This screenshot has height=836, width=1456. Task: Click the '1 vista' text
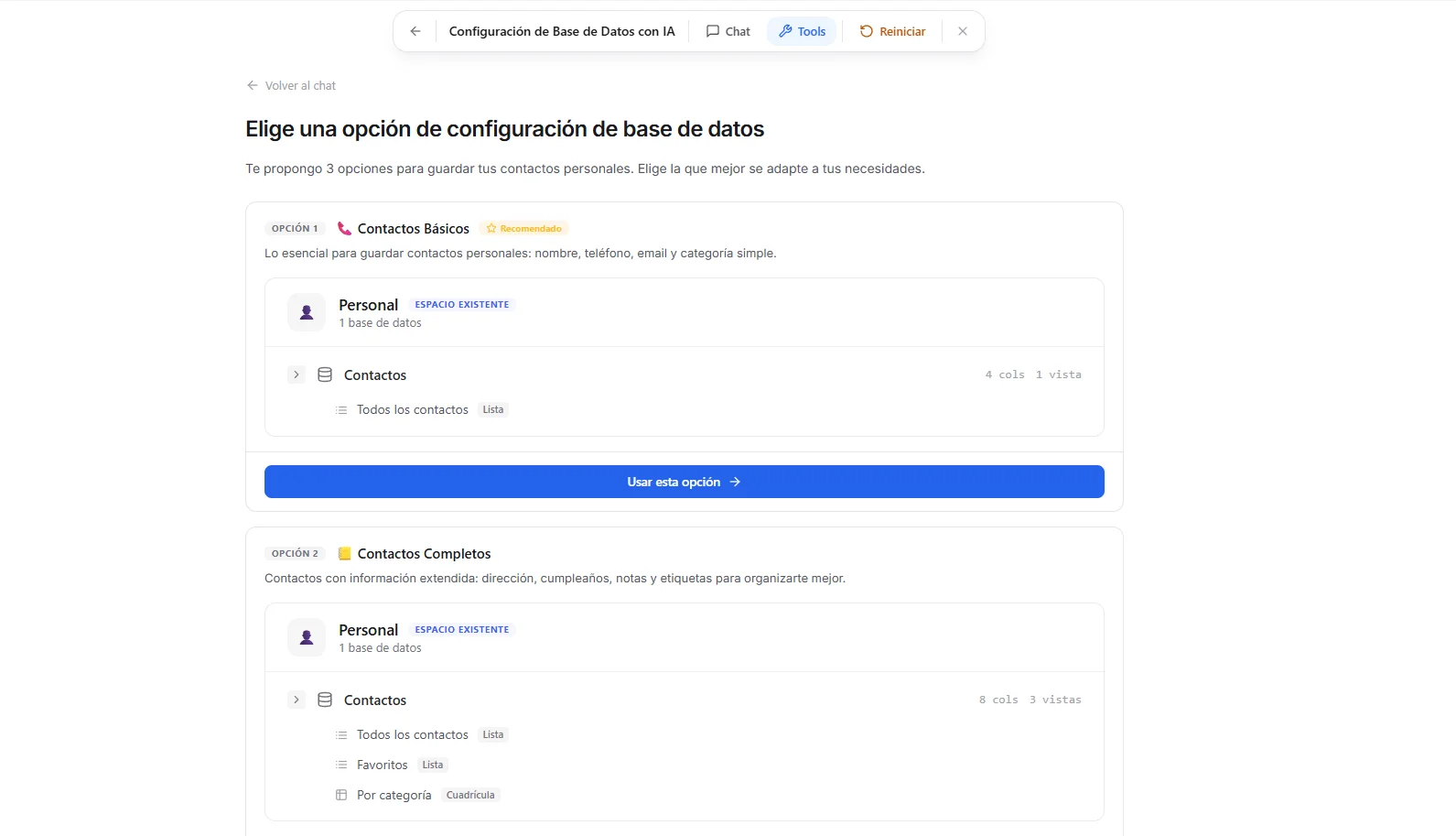coord(1059,375)
